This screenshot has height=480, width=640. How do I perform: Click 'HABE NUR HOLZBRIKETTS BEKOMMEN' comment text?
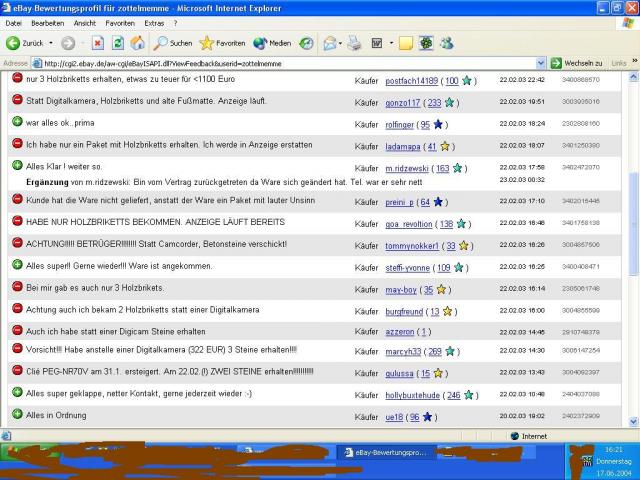click(156, 222)
